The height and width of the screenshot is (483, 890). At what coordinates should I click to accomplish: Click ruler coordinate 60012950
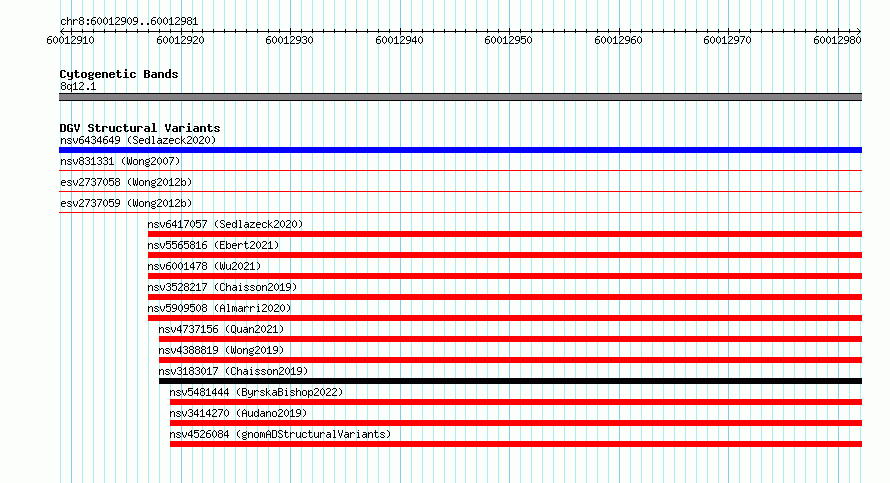(x=509, y=40)
